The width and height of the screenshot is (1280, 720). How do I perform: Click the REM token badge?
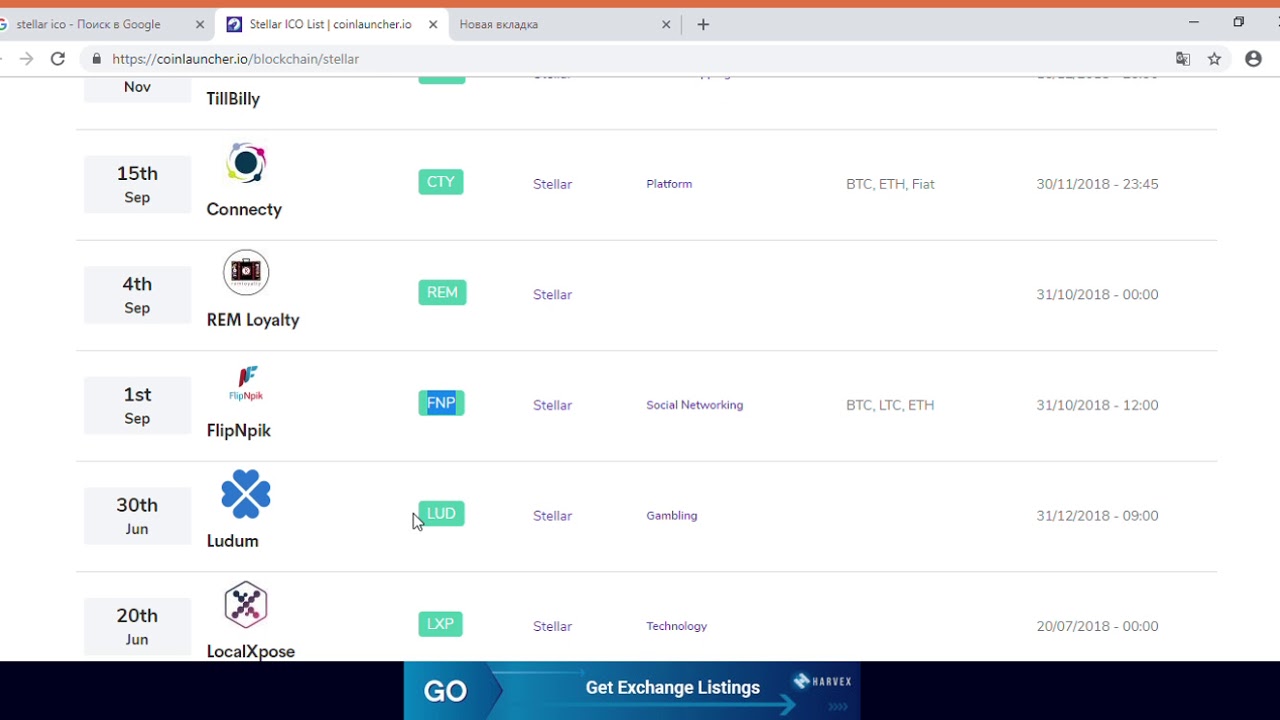point(442,292)
